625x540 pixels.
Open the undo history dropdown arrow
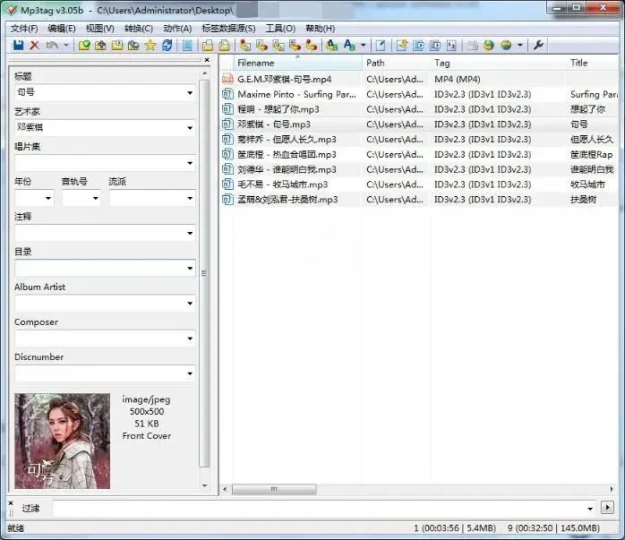[66, 45]
